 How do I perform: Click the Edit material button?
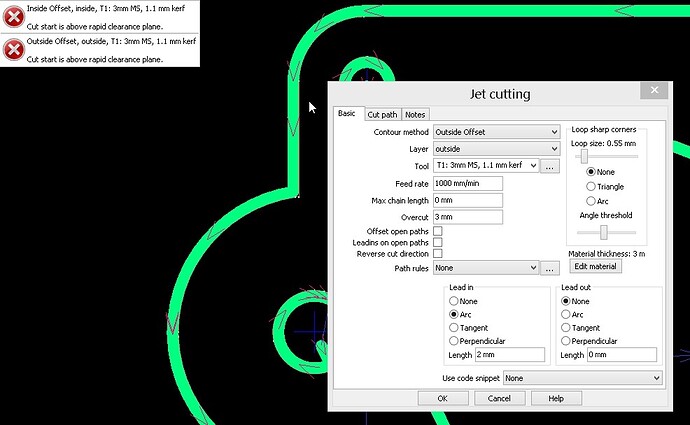595,266
